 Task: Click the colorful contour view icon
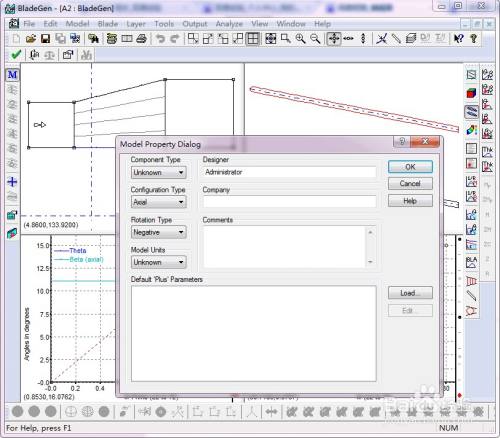point(471,130)
